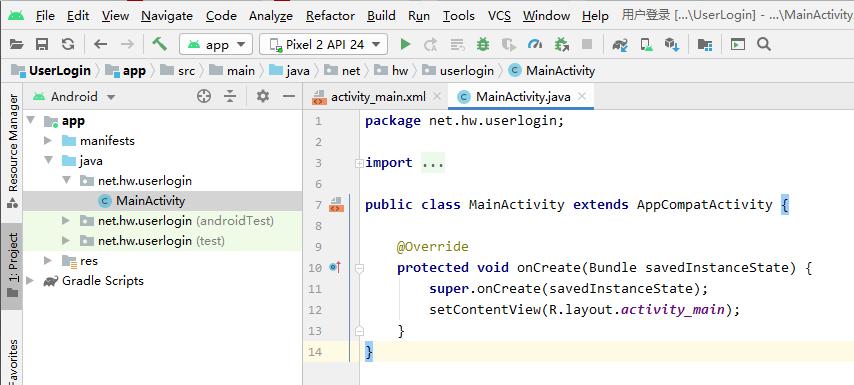854x385 pixels.
Task: Build the project with hammer icon
Action: coord(160,44)
